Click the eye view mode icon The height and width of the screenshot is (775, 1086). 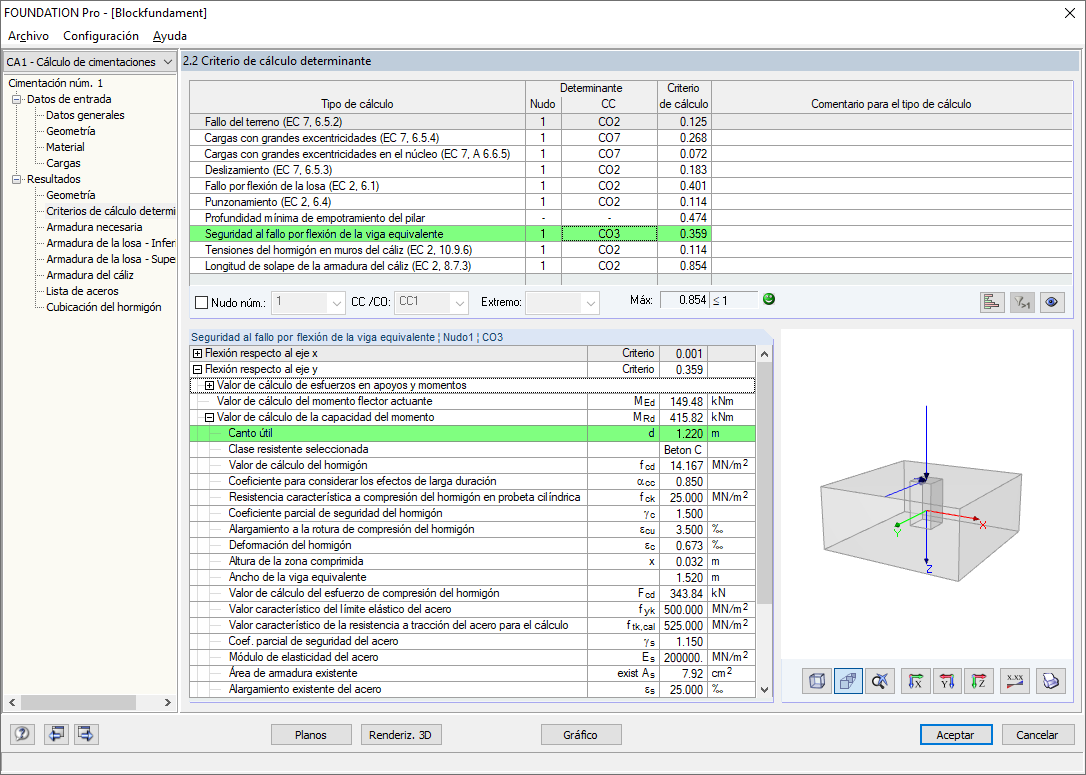pyautogui.click(x=1052, y=302)
